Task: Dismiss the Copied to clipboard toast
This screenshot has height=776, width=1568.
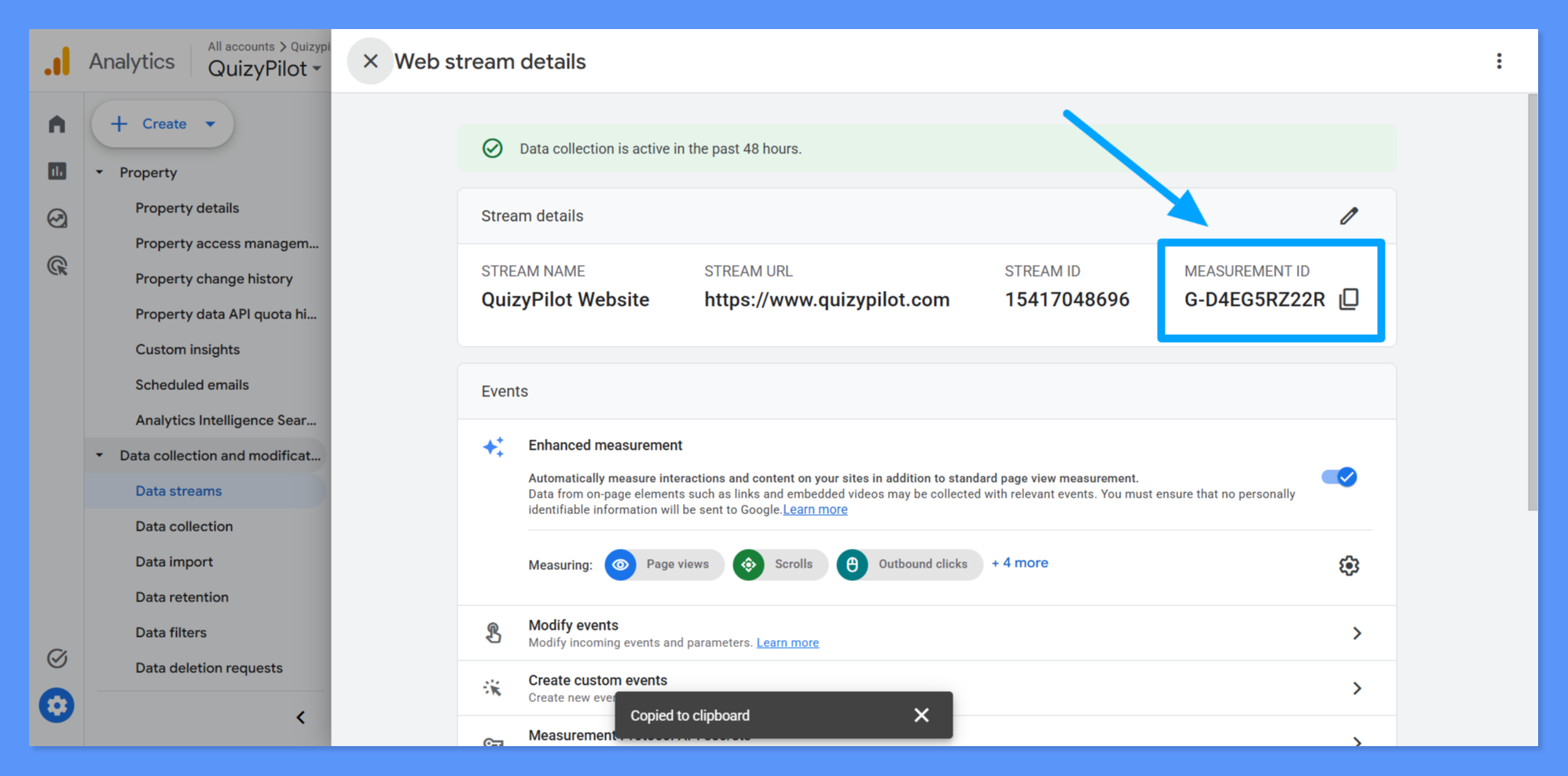Action: point(921,715)
